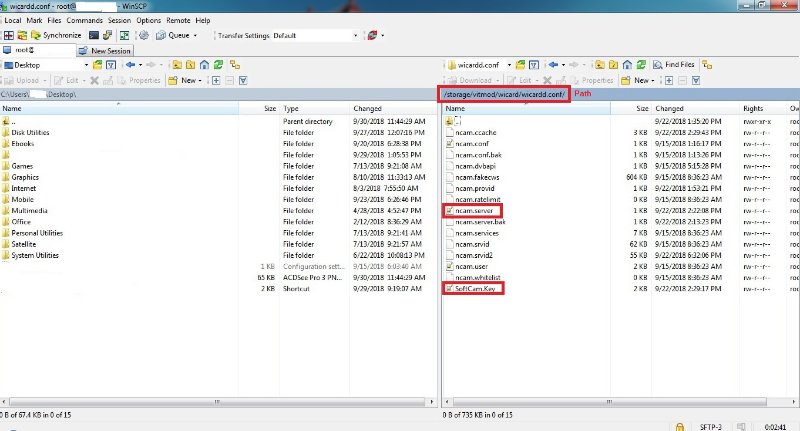
Task: Refresh the remote panel
Action: [x=641, y=65]
